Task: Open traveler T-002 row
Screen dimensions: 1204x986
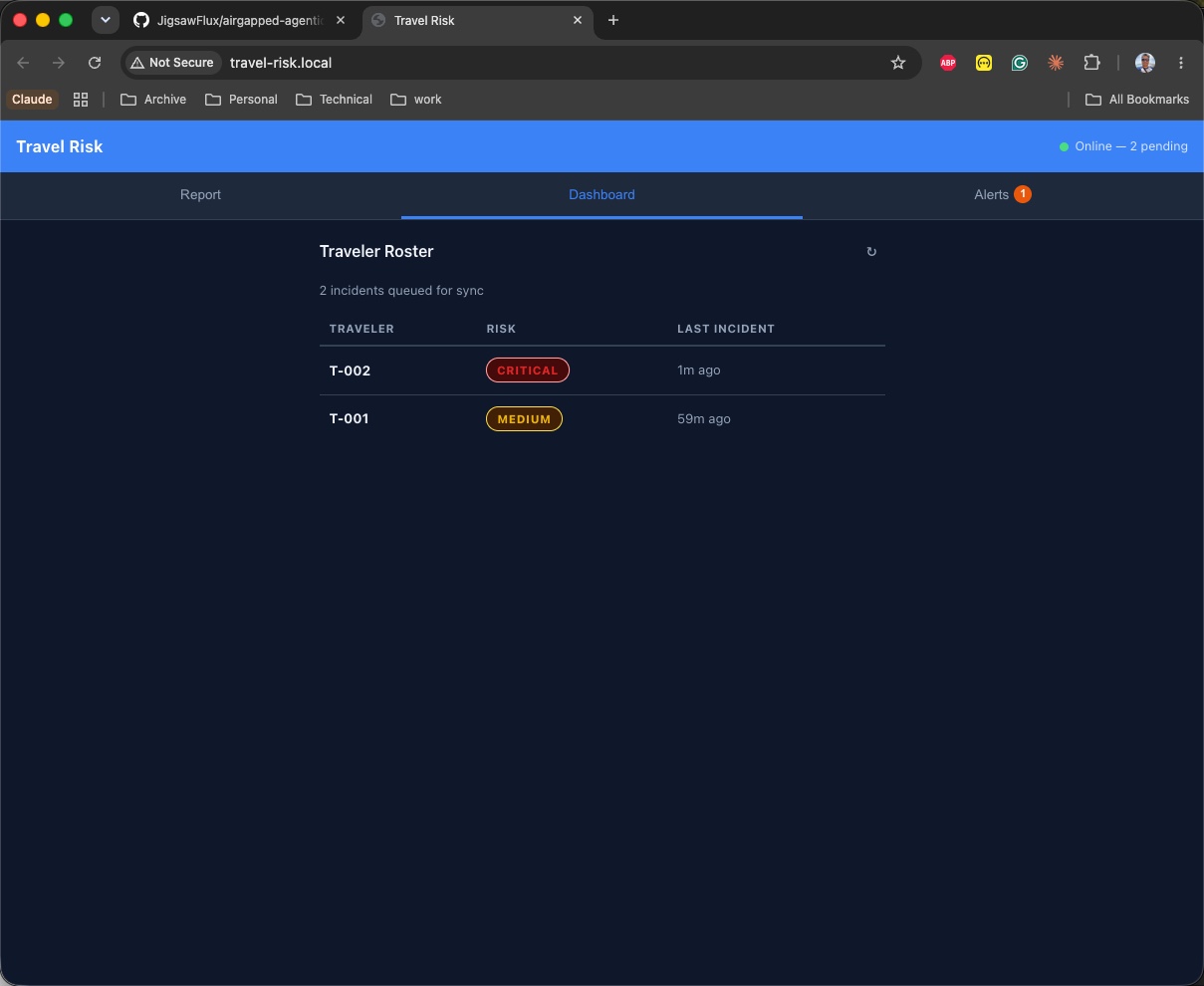Action: click(602, 370)
